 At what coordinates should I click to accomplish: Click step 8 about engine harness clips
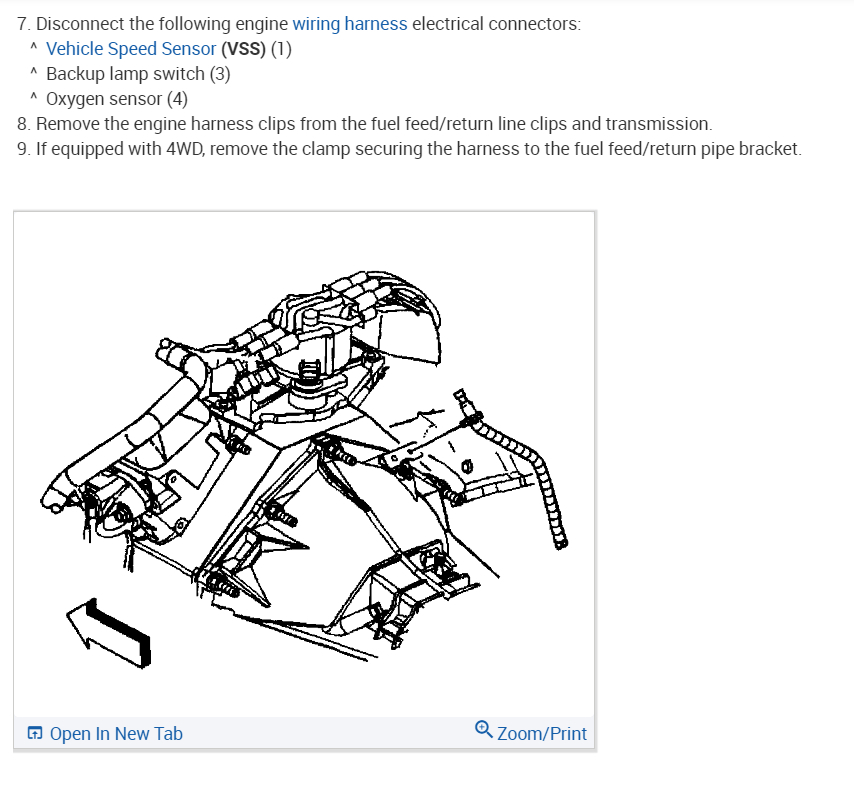tap(364, 124)
